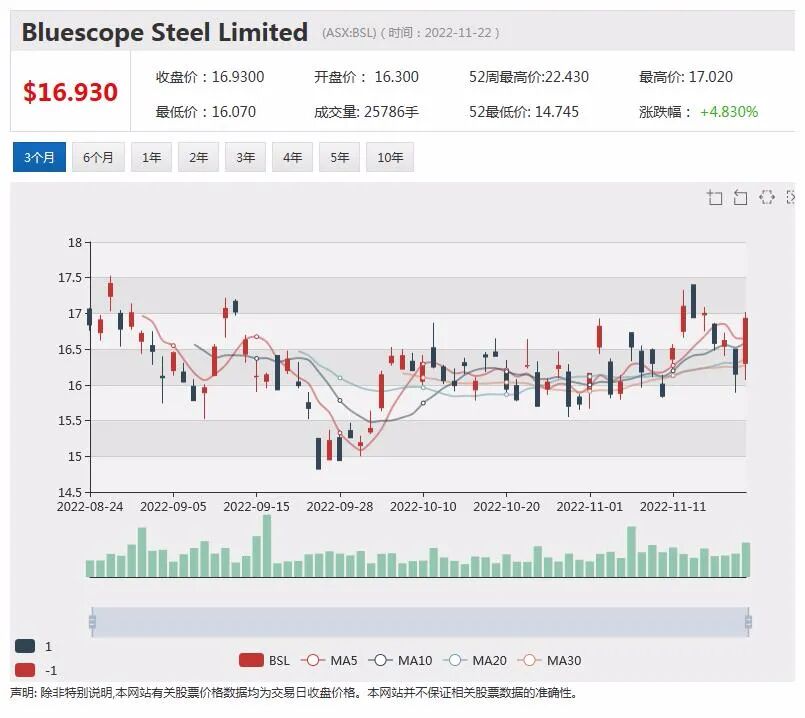This screenshot has height=718, width=805.
Task: Click the tallest volume bar near 2022-09-15
Action: (267, 546)
